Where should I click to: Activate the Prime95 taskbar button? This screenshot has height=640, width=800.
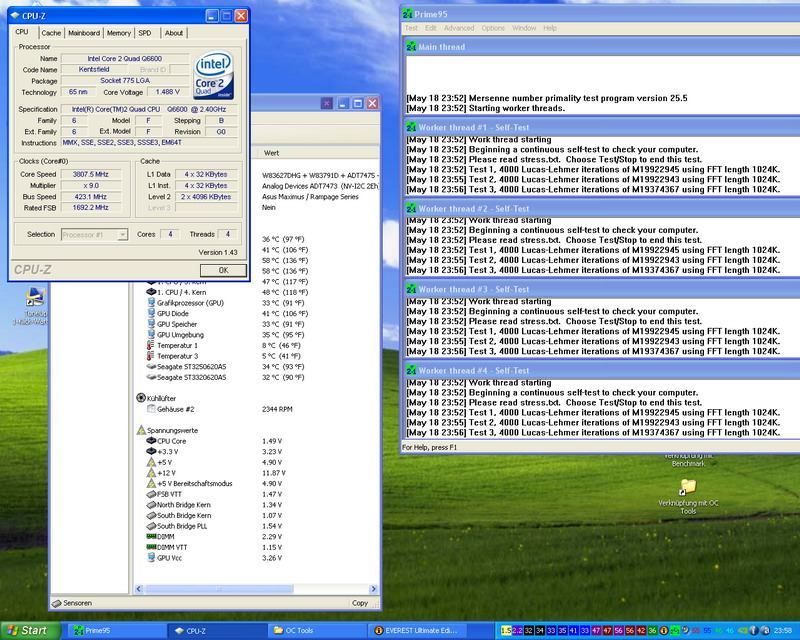pyautogui.click(x=115, y=631)
